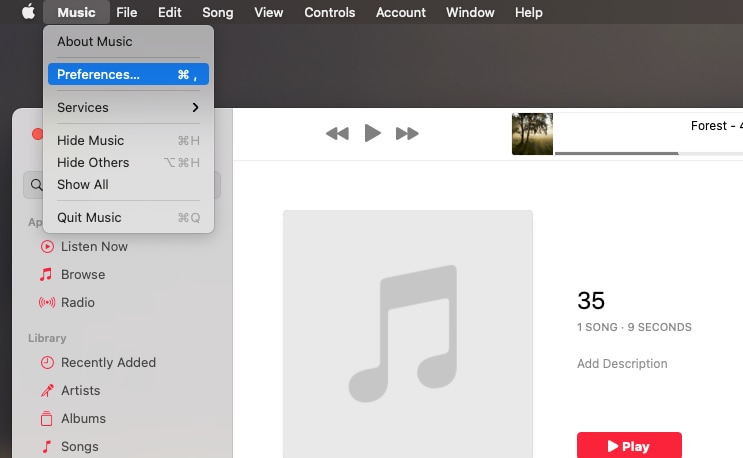Viewport: 743px width, 458px height.
Task: Click the Artists microphone icon
Action: pos(47,390)
